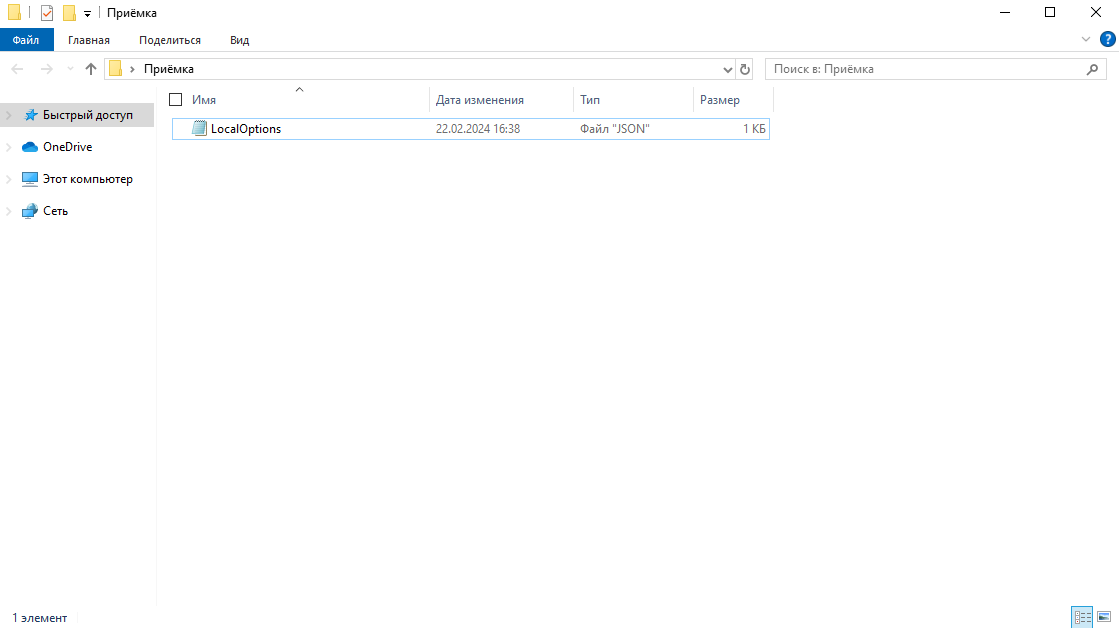Sort files by Дата изменения column

(x=480, y=100)
